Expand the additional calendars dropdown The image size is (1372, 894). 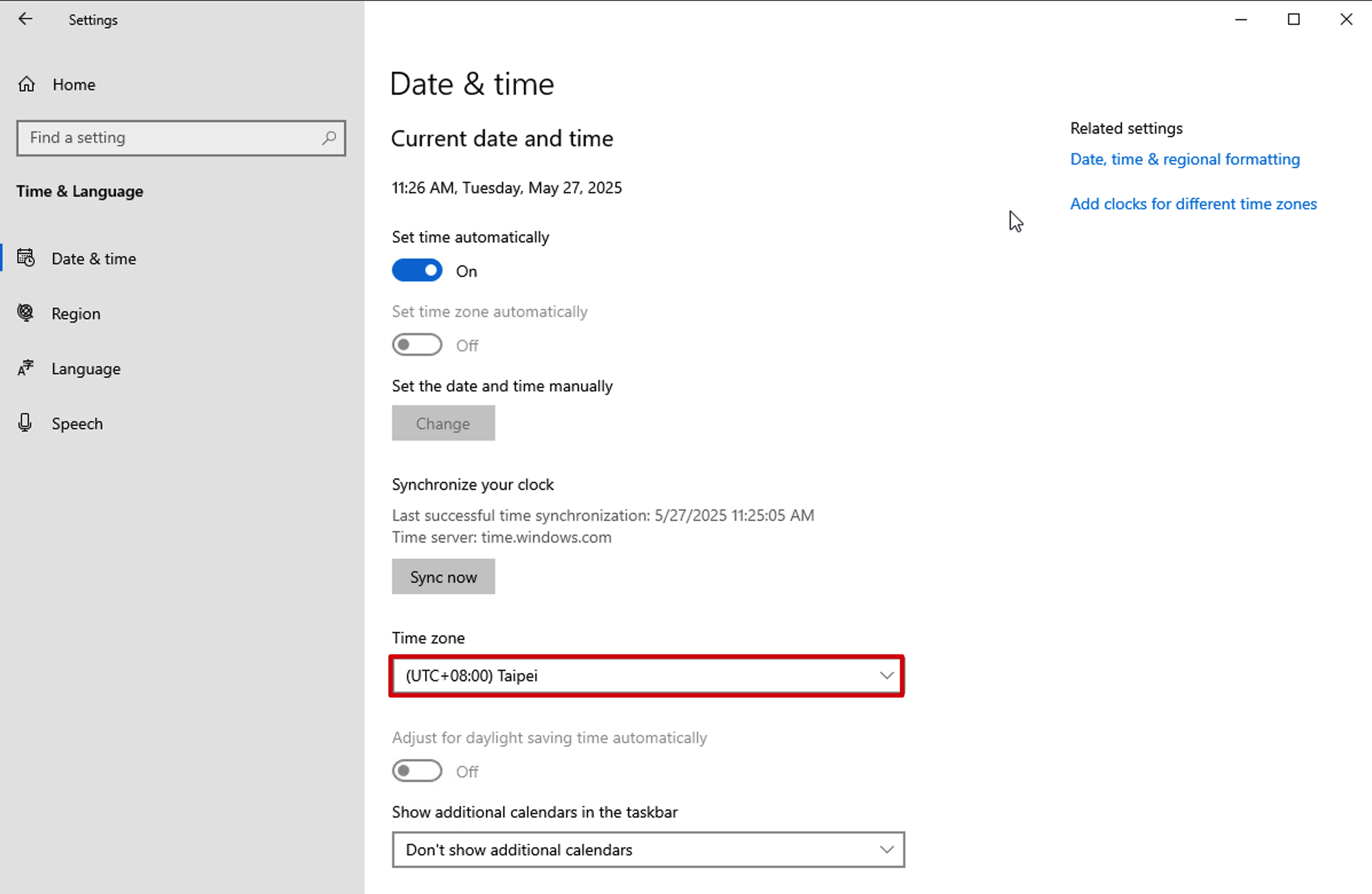click(x=648, y=850)
